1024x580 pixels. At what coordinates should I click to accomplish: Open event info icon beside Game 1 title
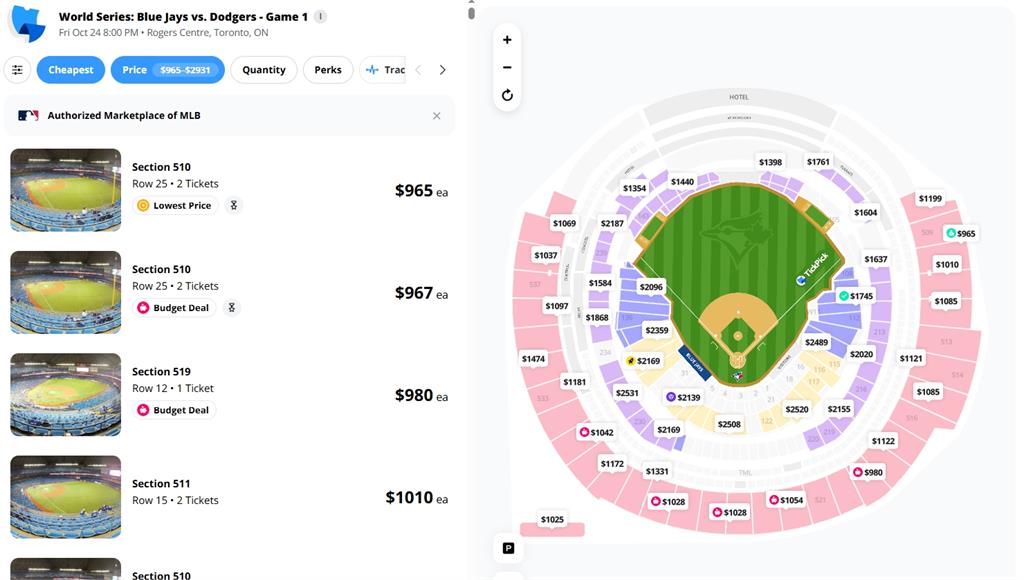coord(320,17)
